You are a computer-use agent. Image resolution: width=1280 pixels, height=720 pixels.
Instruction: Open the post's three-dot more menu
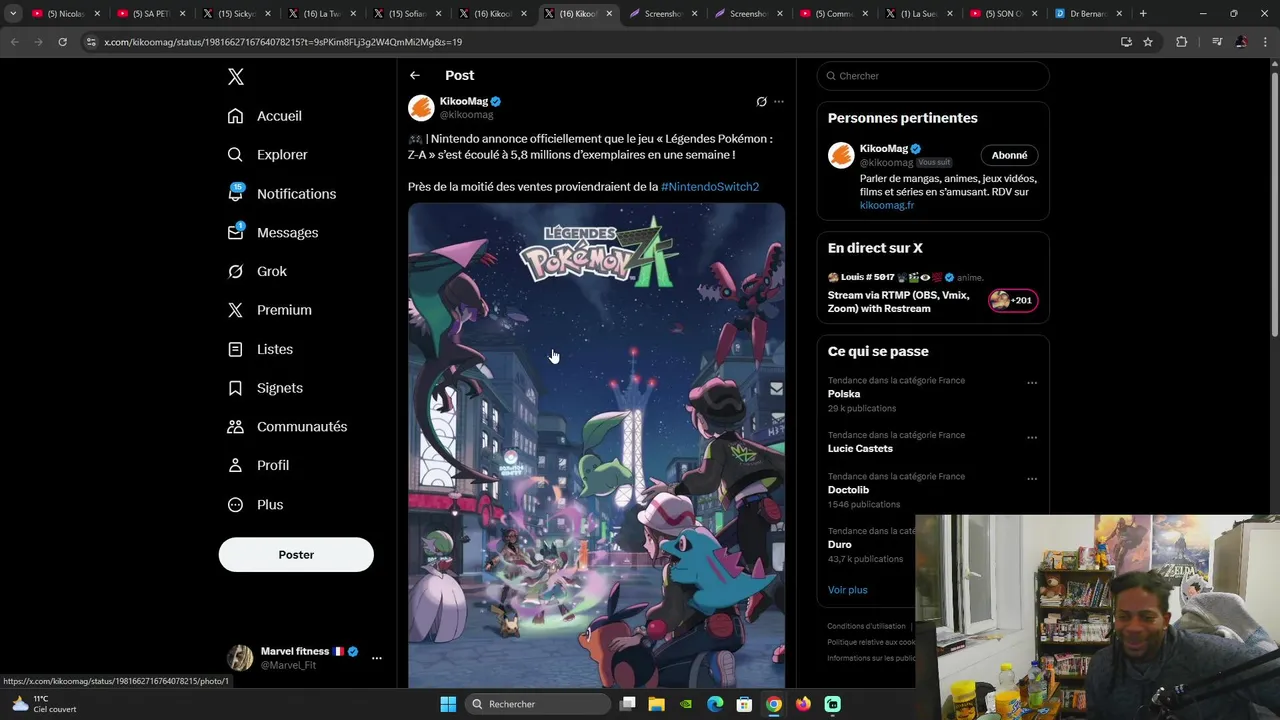[779, 102]
